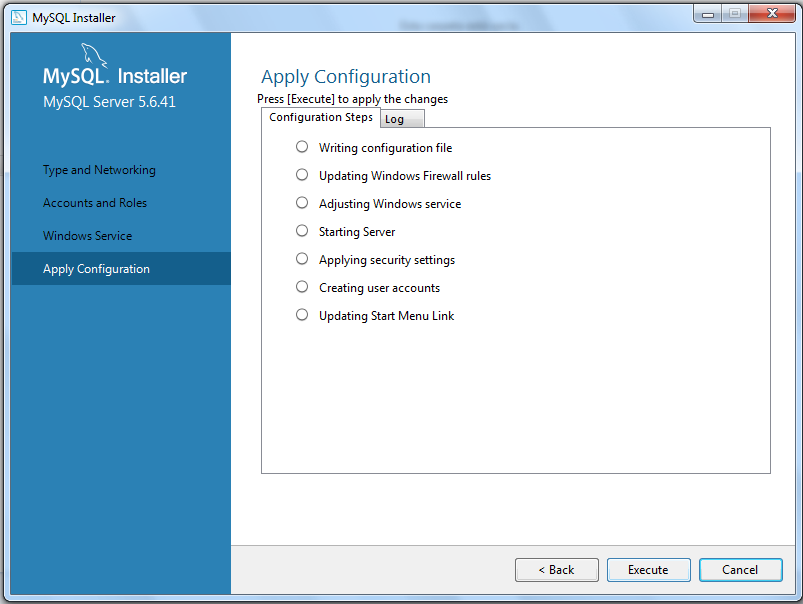Close the MySQL Installer window
This screenshot has width=803, height=604.
click(772, 14)
